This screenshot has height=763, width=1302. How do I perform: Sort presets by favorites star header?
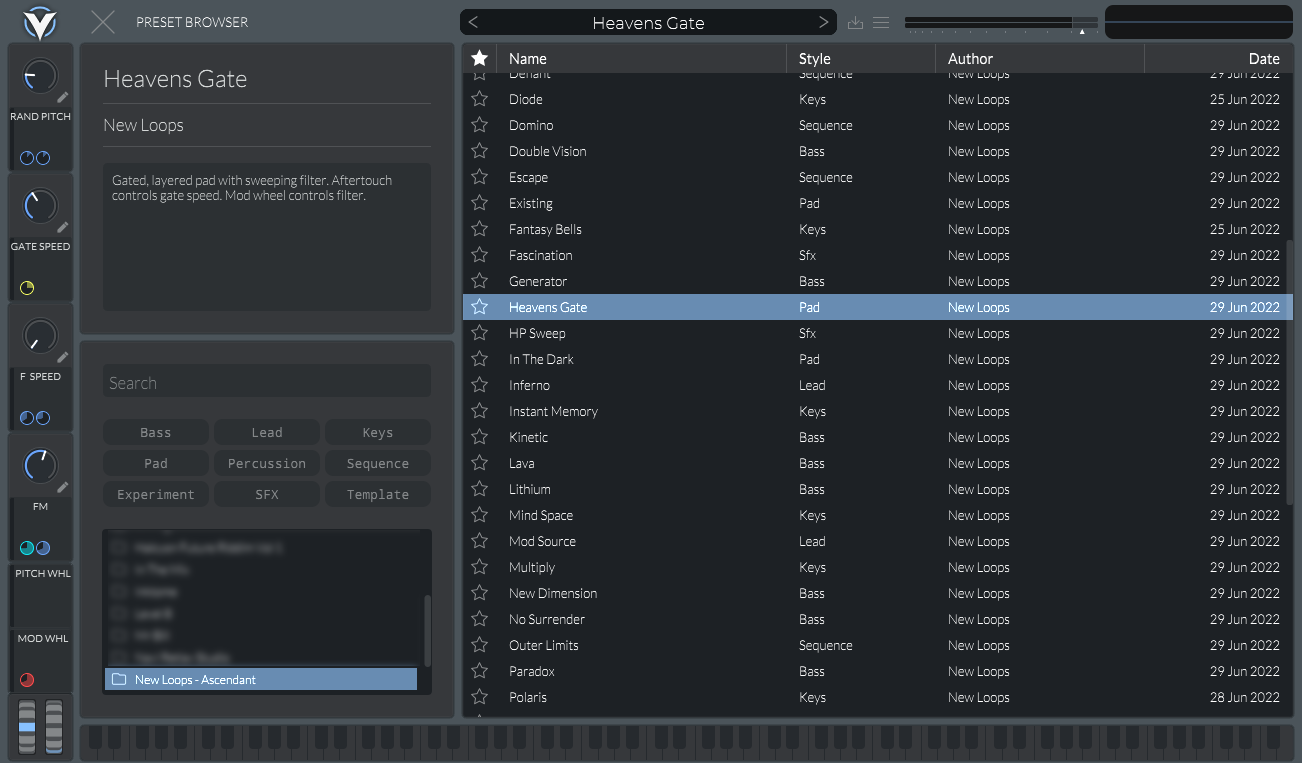[480, 58]
